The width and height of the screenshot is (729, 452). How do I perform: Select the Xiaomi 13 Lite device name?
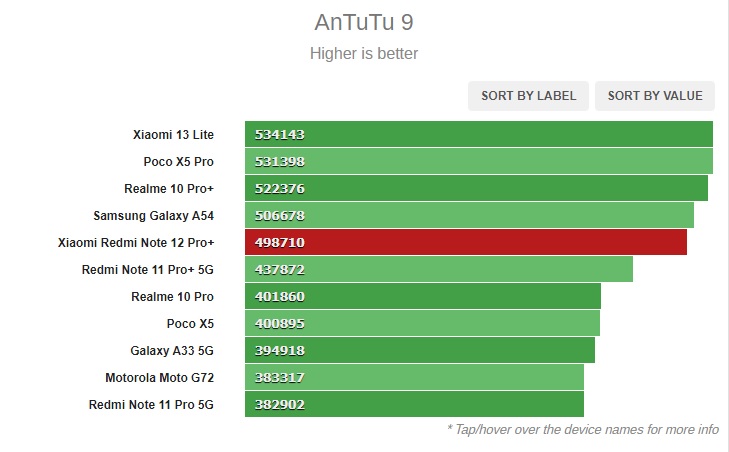[173, 135]
